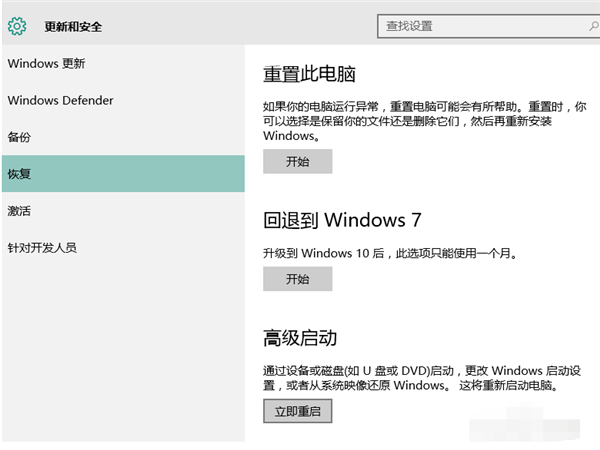This screenshot has height=450, width=600.
Task: Click the 回退到 Windows 7 heading
Action: pyautogui.click(x=342, y=220)
